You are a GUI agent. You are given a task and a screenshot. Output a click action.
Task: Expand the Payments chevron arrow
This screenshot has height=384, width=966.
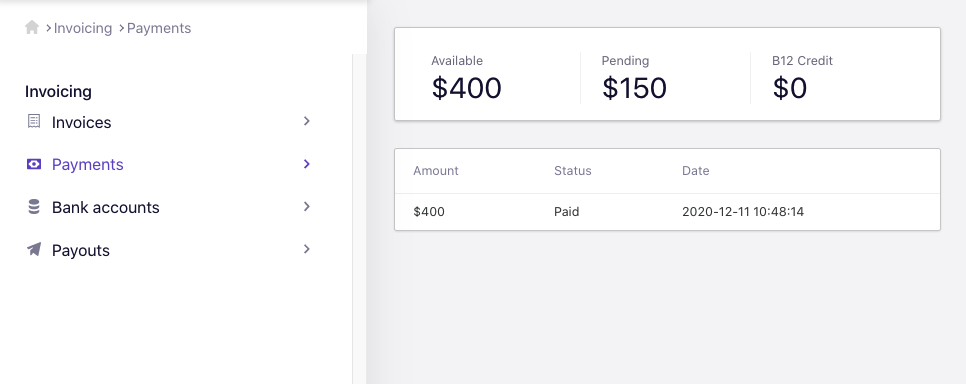click(x=306, y=164)
